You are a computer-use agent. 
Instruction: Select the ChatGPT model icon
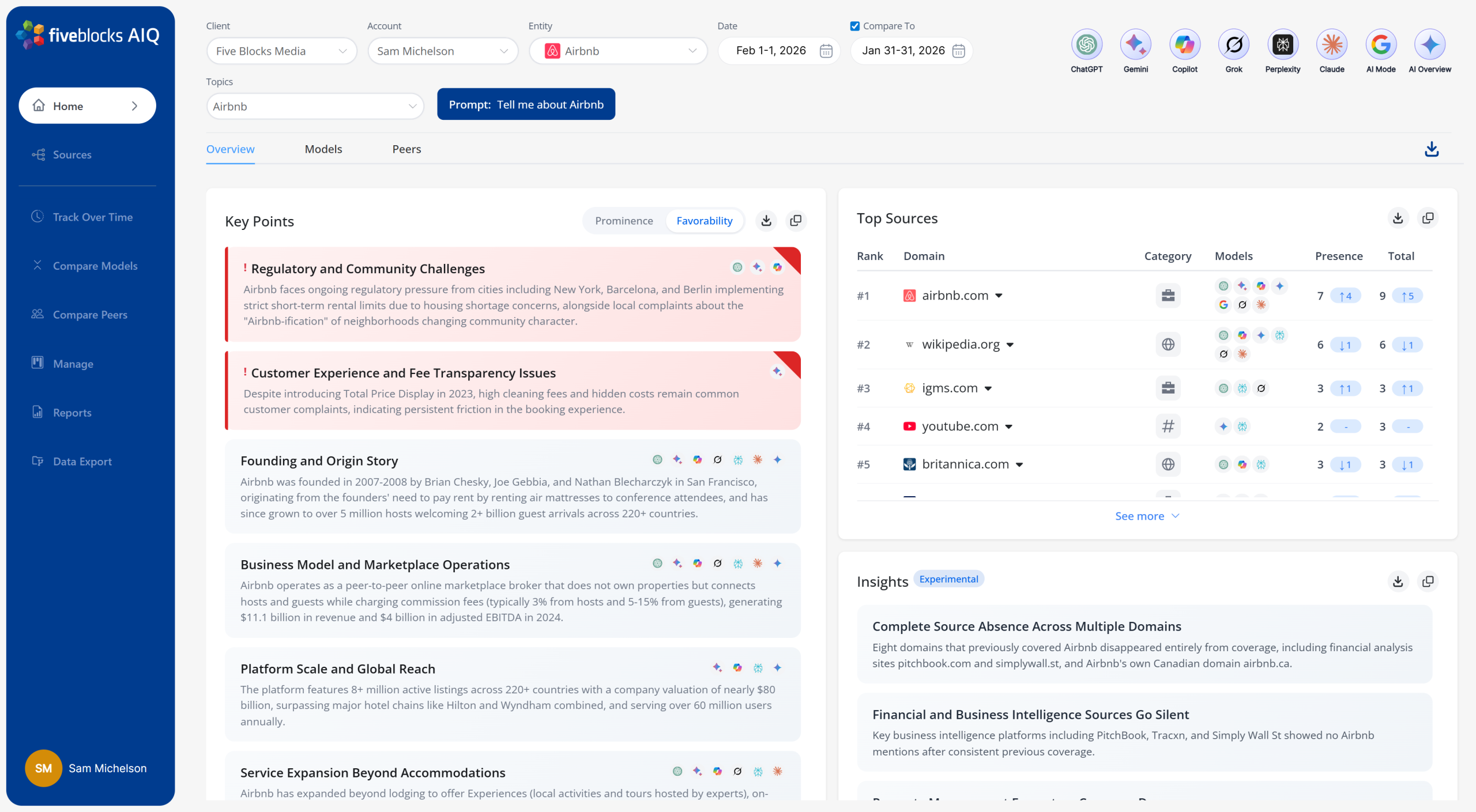pyautogui.click(x=1086, y=45)
